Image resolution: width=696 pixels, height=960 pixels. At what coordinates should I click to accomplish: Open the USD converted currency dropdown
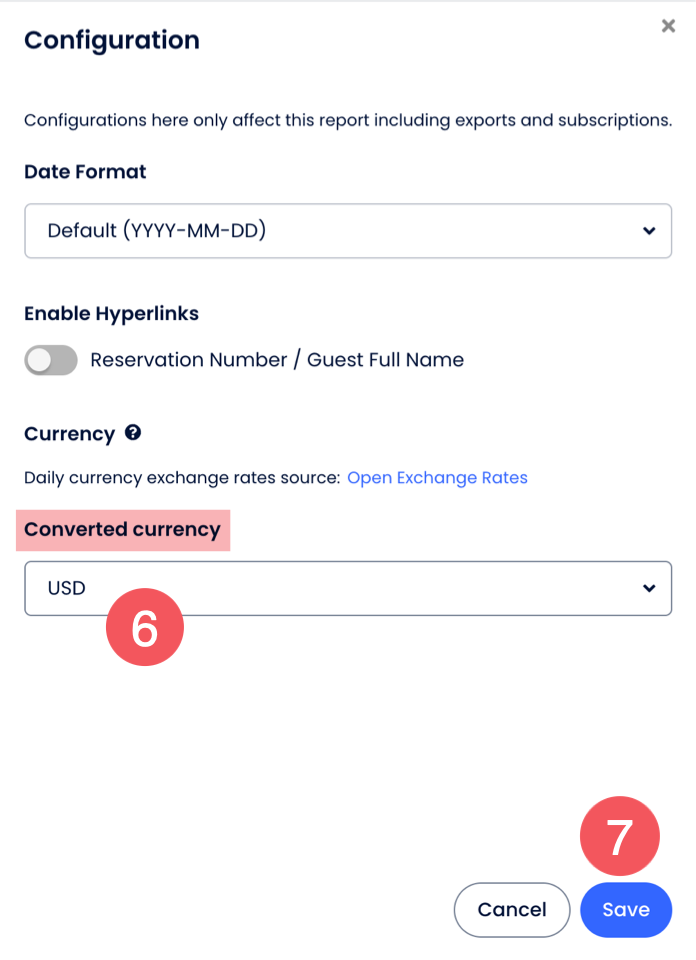click(x=347, y=588)
